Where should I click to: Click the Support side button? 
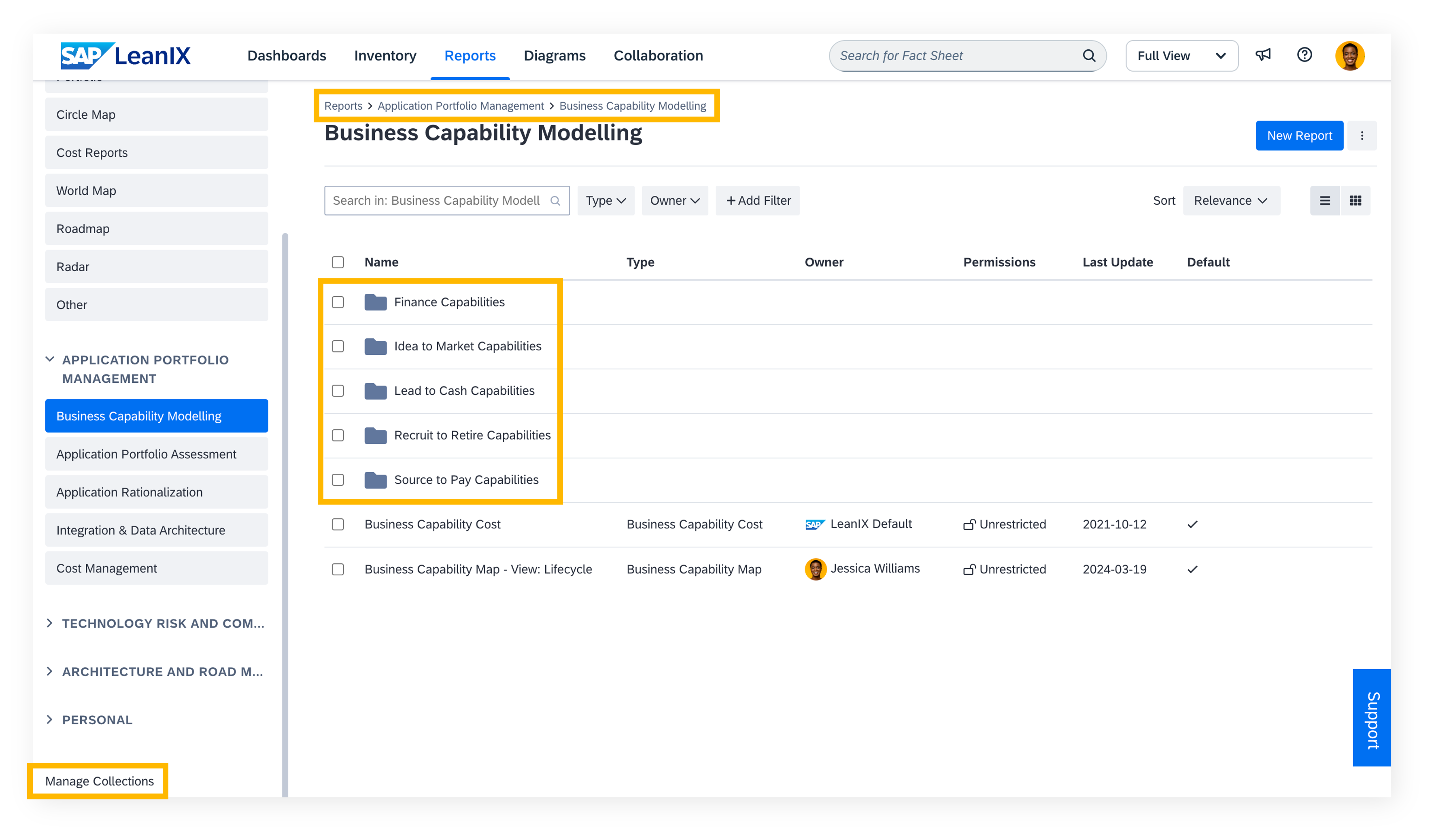tap(1372, 718)
